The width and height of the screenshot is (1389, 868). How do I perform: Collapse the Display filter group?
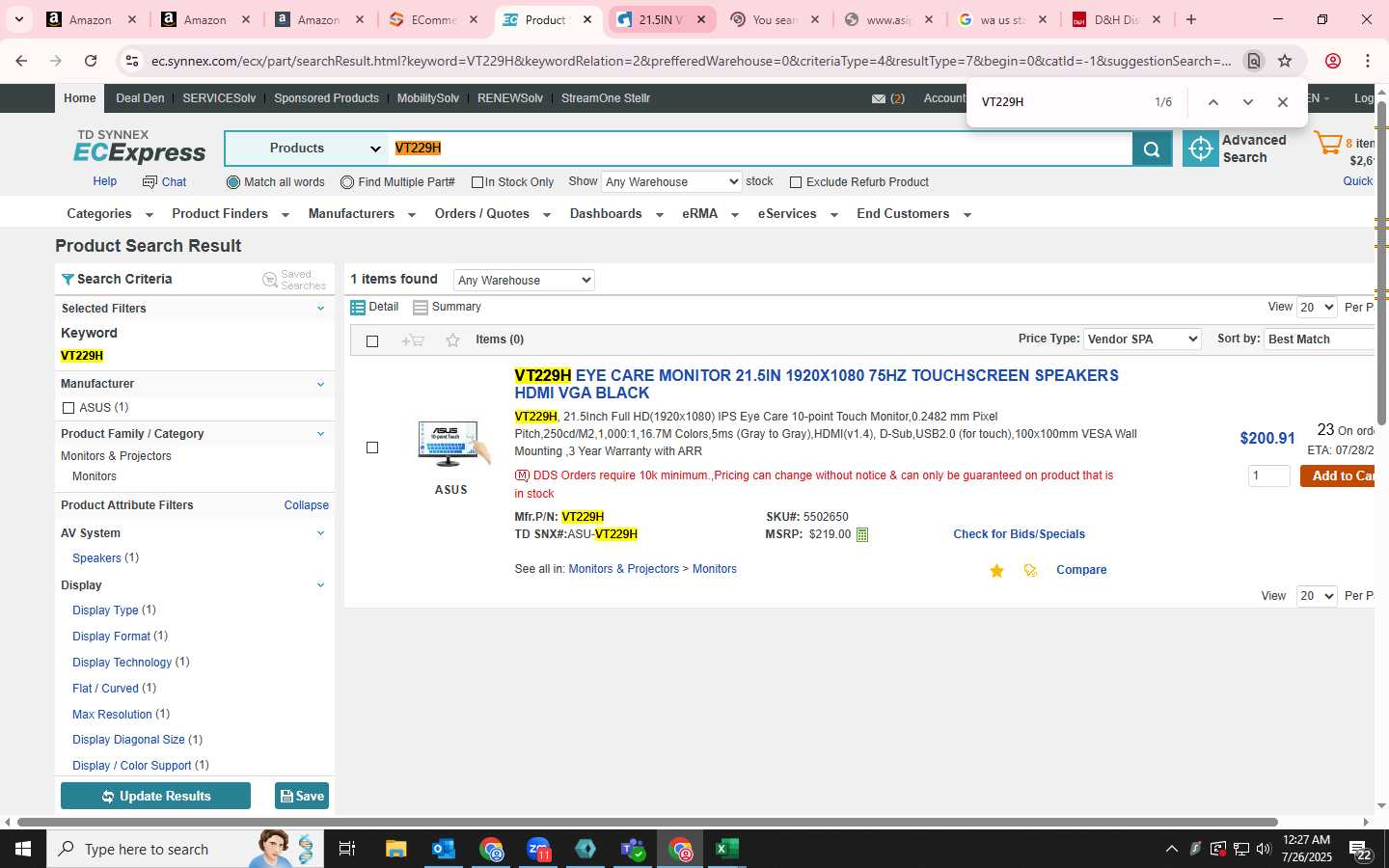pyautogui.click(x=321, y=585)
